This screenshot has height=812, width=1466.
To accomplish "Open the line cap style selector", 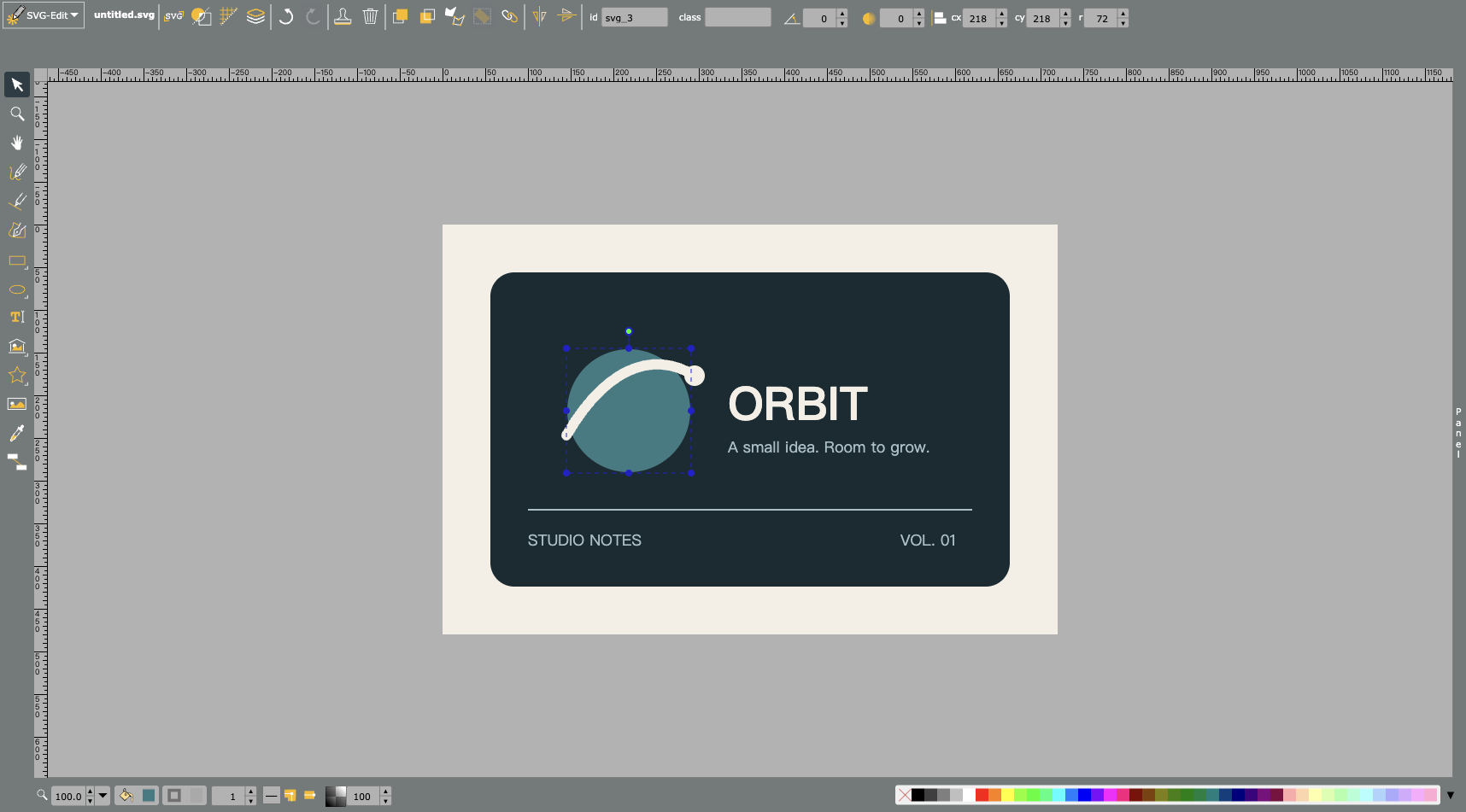I will point(310,796).
